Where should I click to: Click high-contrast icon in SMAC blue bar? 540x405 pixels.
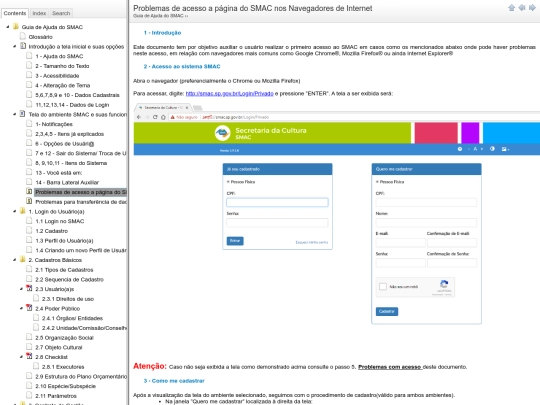point(492,149)
